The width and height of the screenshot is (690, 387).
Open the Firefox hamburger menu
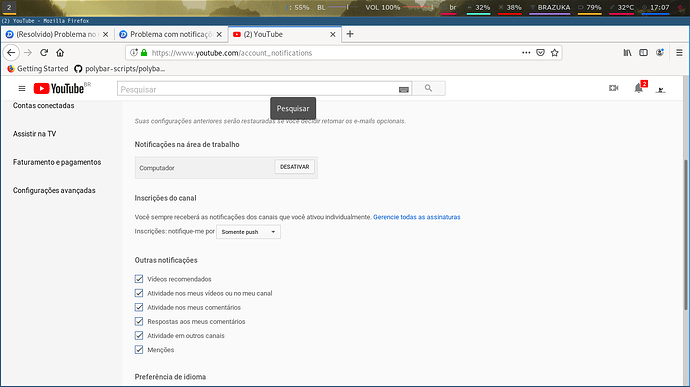(679, 53)
